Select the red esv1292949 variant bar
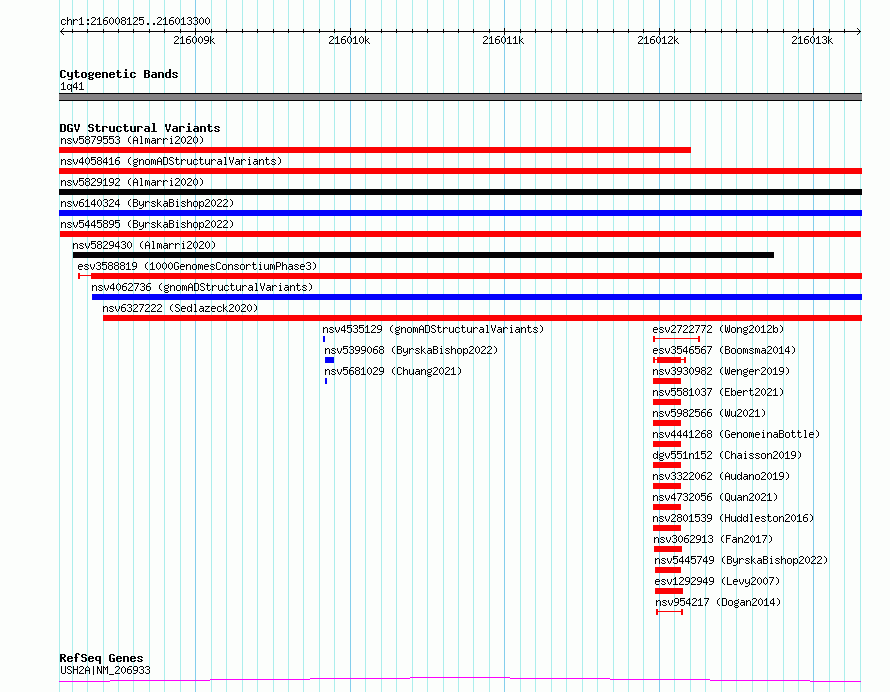The image size is (890, 692). [x=669, y=591]
